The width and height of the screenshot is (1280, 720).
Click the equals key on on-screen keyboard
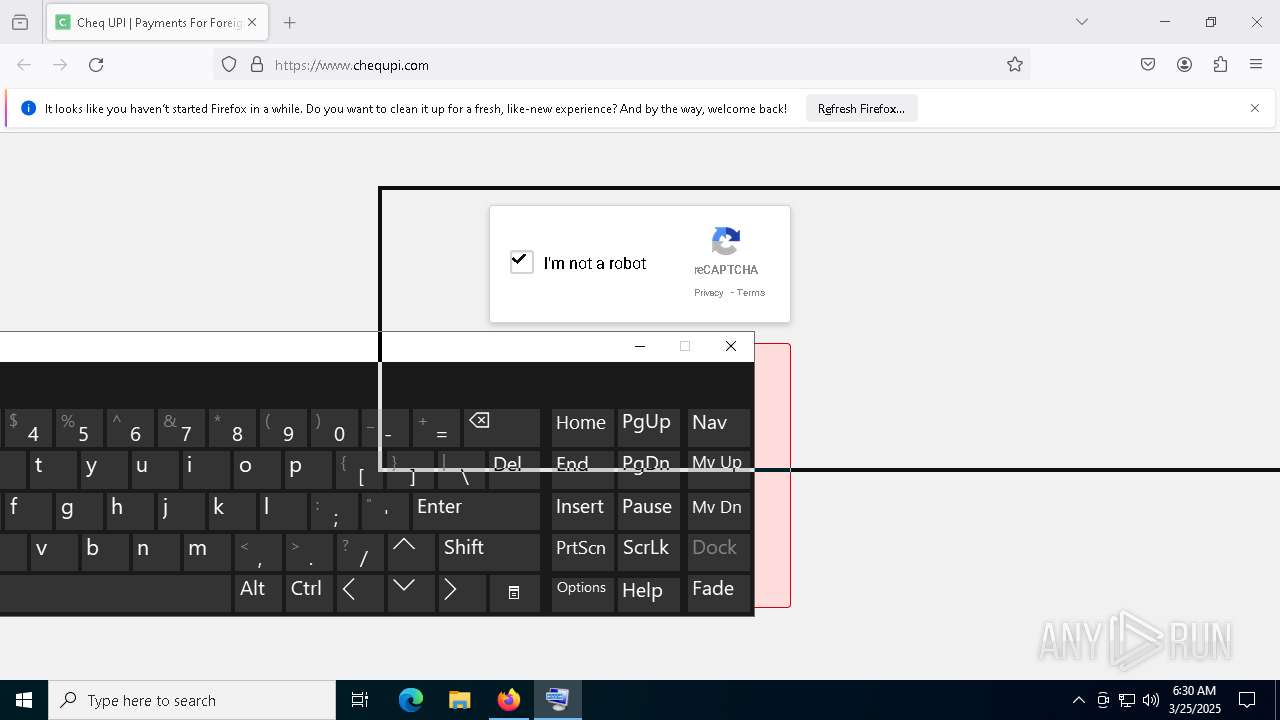click(436, 427)
